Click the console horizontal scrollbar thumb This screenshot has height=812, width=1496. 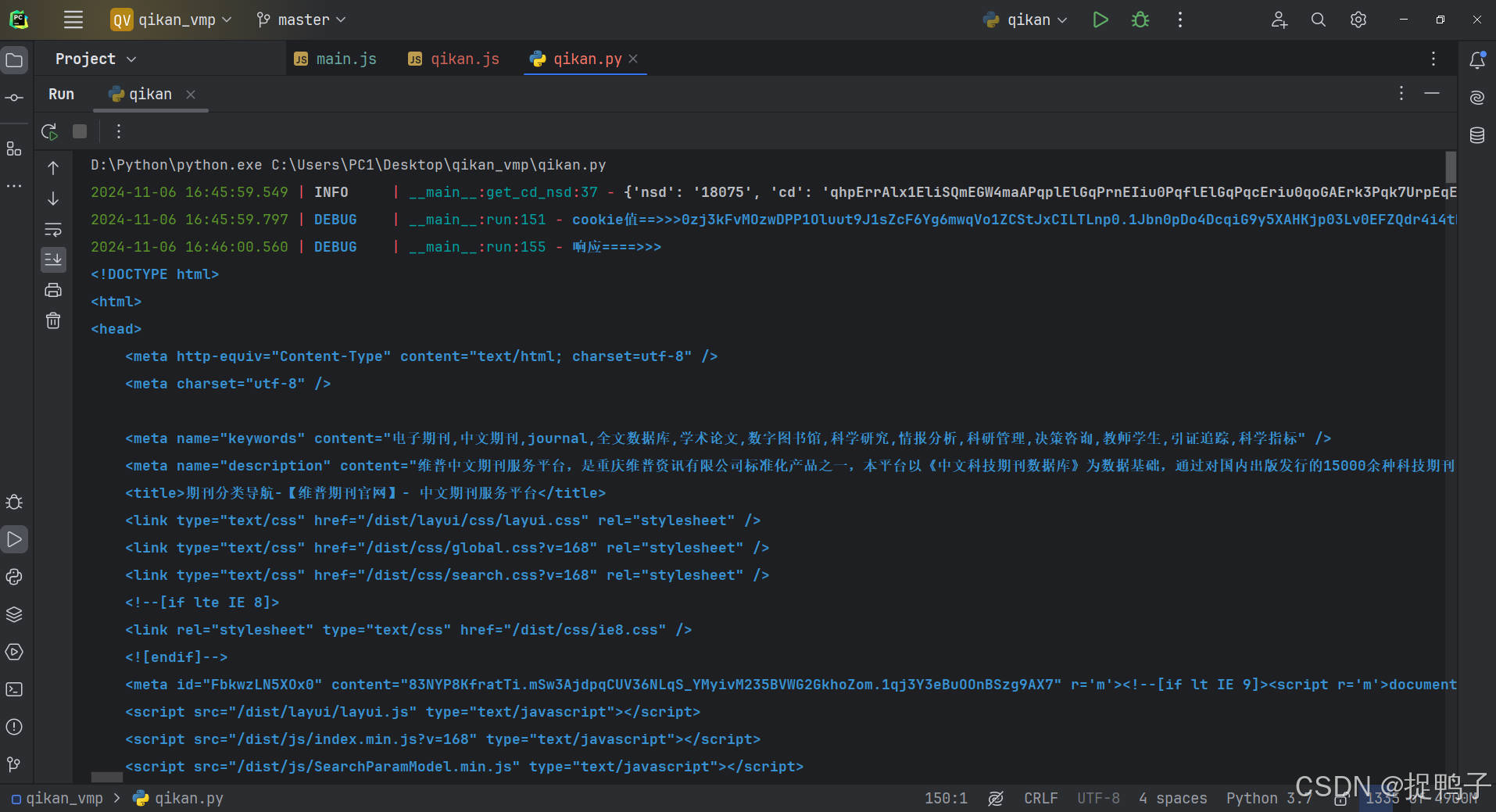(107, 777)
